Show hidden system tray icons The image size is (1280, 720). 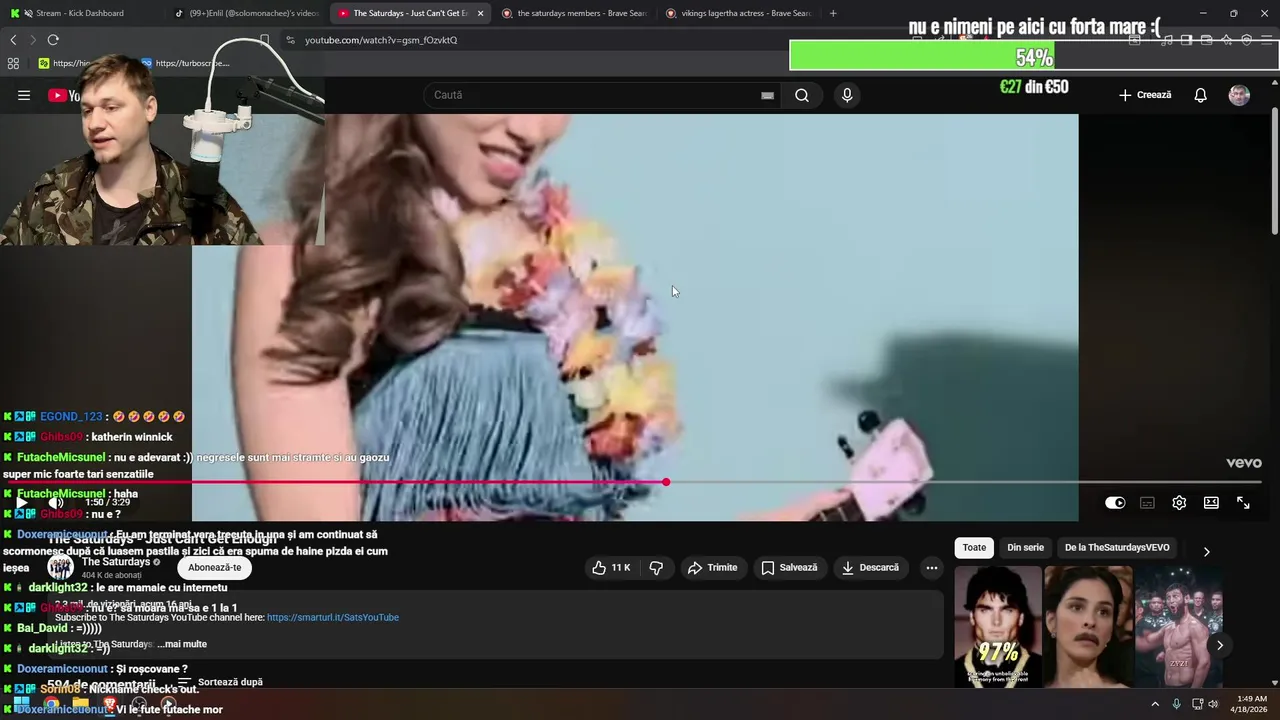coord(1155,704)
